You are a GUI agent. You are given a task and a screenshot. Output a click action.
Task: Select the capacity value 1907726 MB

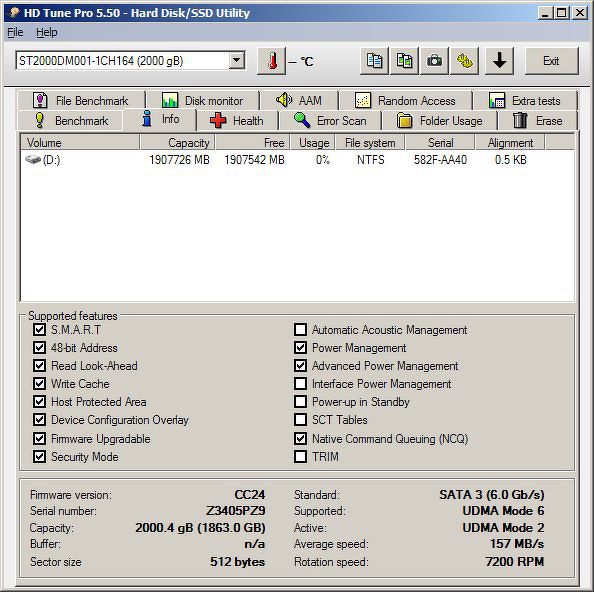click(x=179, y=159)
